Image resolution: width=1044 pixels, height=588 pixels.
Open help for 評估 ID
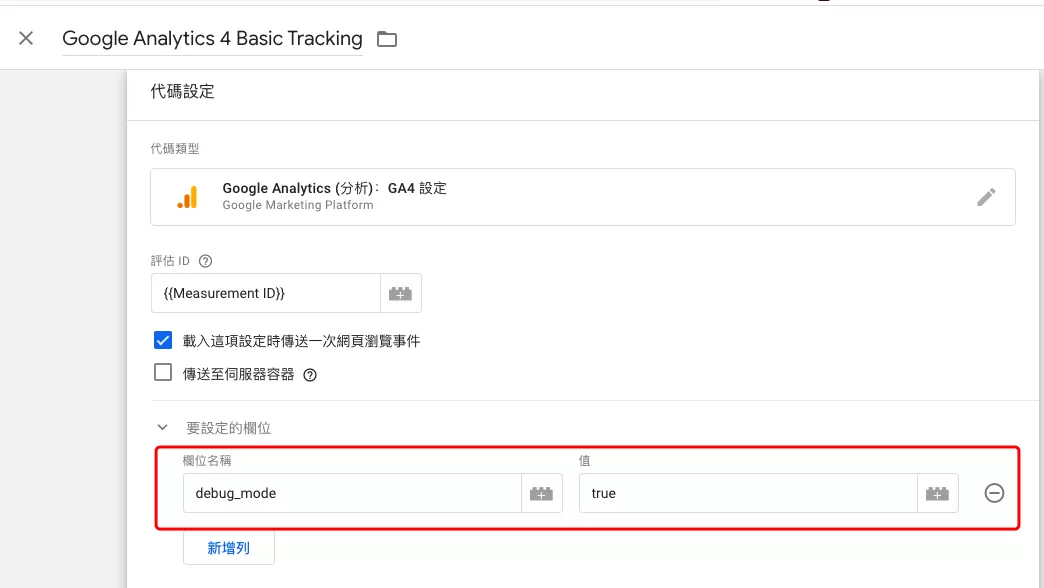pyautogui.click(x=206, y=261)
